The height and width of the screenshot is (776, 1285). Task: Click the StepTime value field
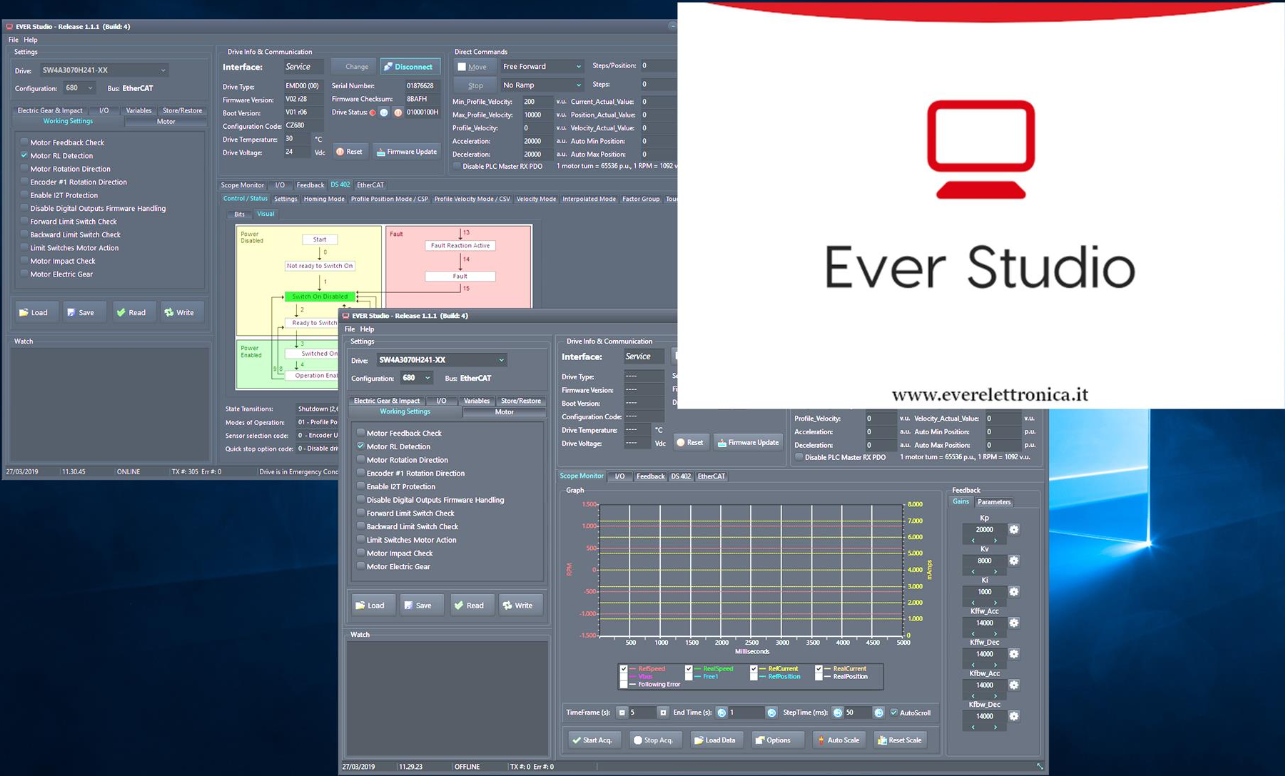pos(858,713)
